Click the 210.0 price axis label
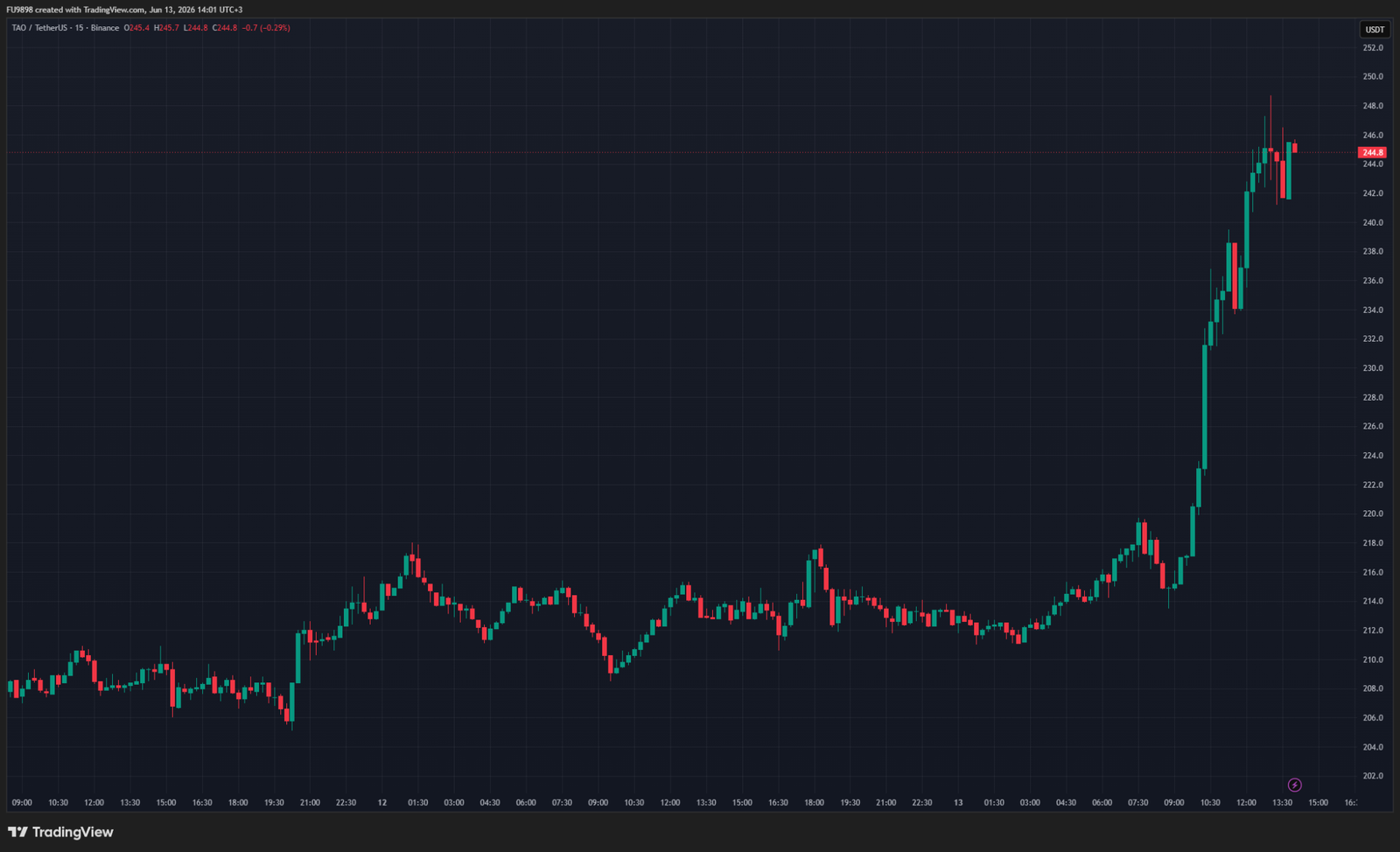1400x852 pixels. coord(1373,660)
